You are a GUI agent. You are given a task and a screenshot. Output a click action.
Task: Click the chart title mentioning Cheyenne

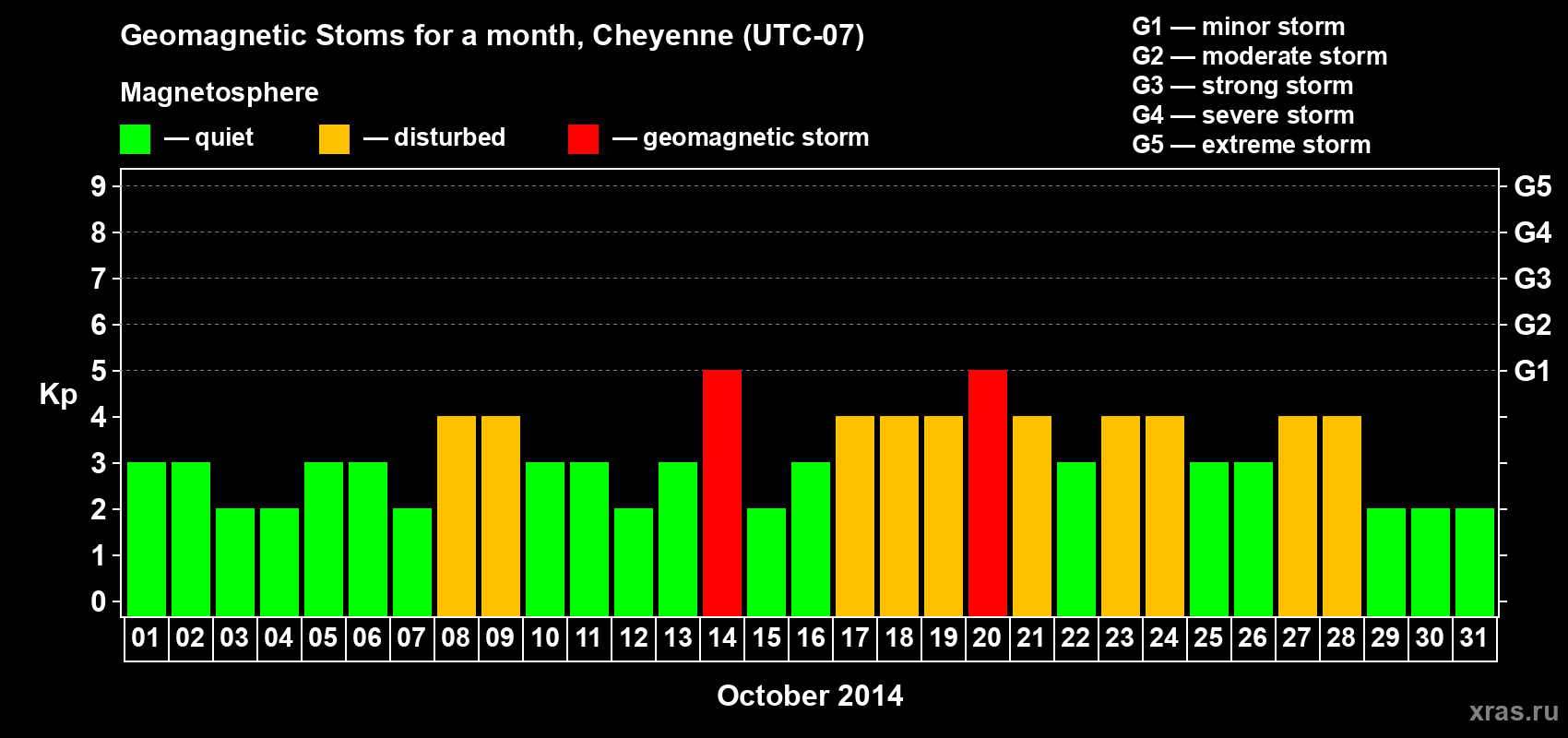(493, 36)
